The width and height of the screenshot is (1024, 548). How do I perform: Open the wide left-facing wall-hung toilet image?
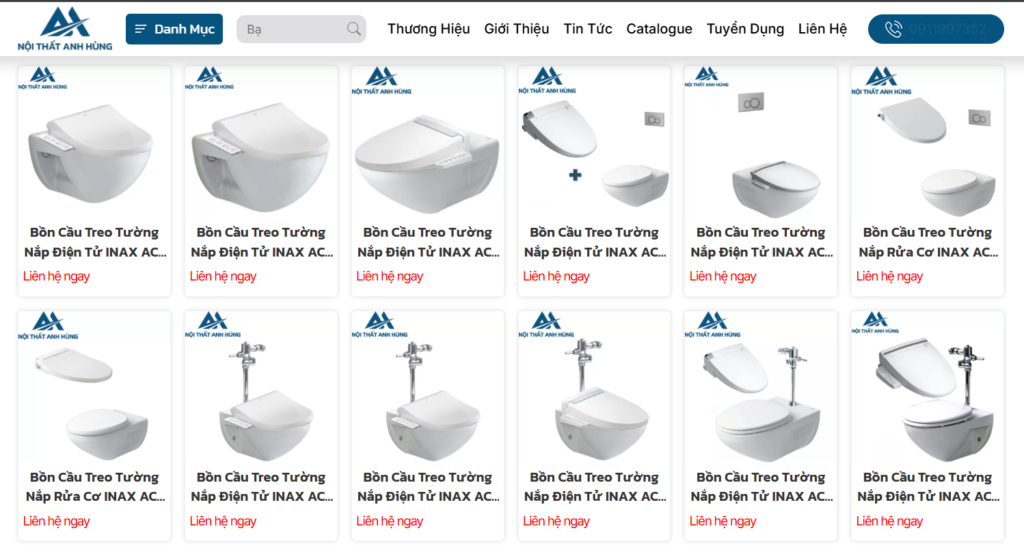(428, 144)
